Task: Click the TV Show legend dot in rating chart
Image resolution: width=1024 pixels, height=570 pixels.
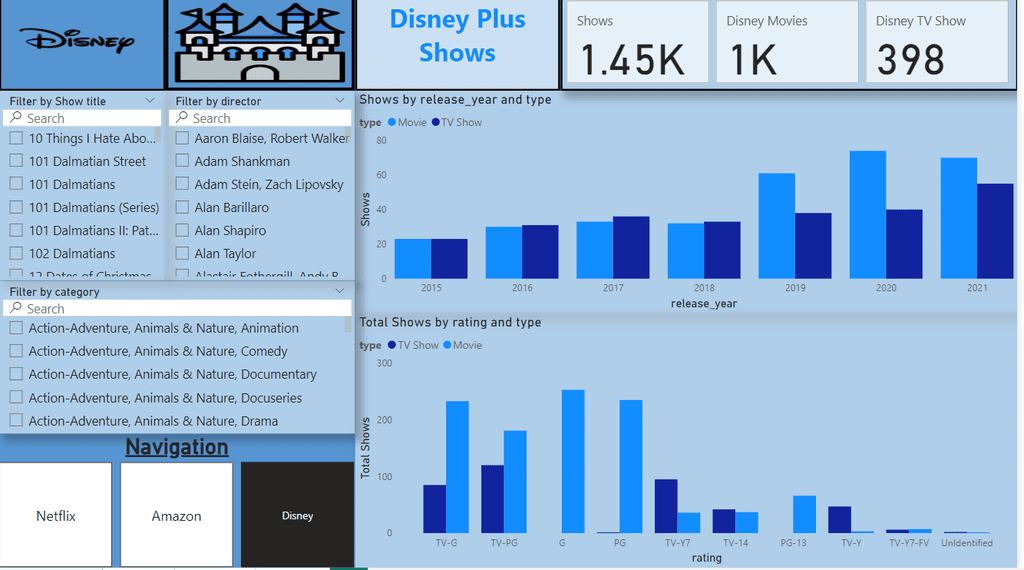Action: click(392, 345)
